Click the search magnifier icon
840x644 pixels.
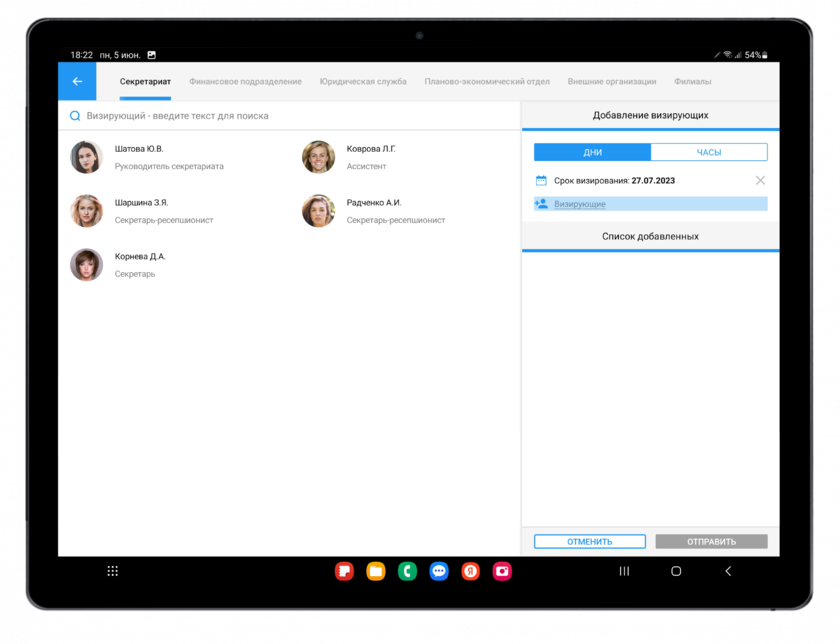(74, 116)
